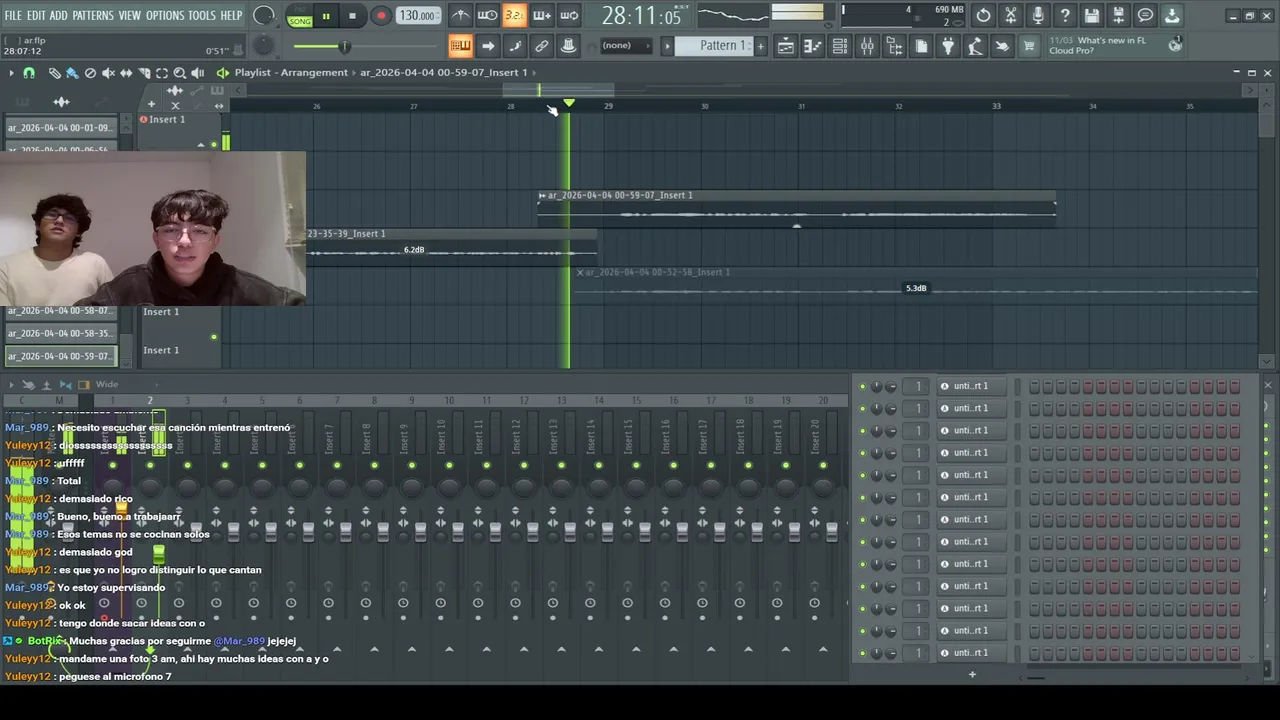This screenshot has width=1280, height=720.
Task: Click the Playlist - Arrangement breadcrumb
Action: (291, 73)
